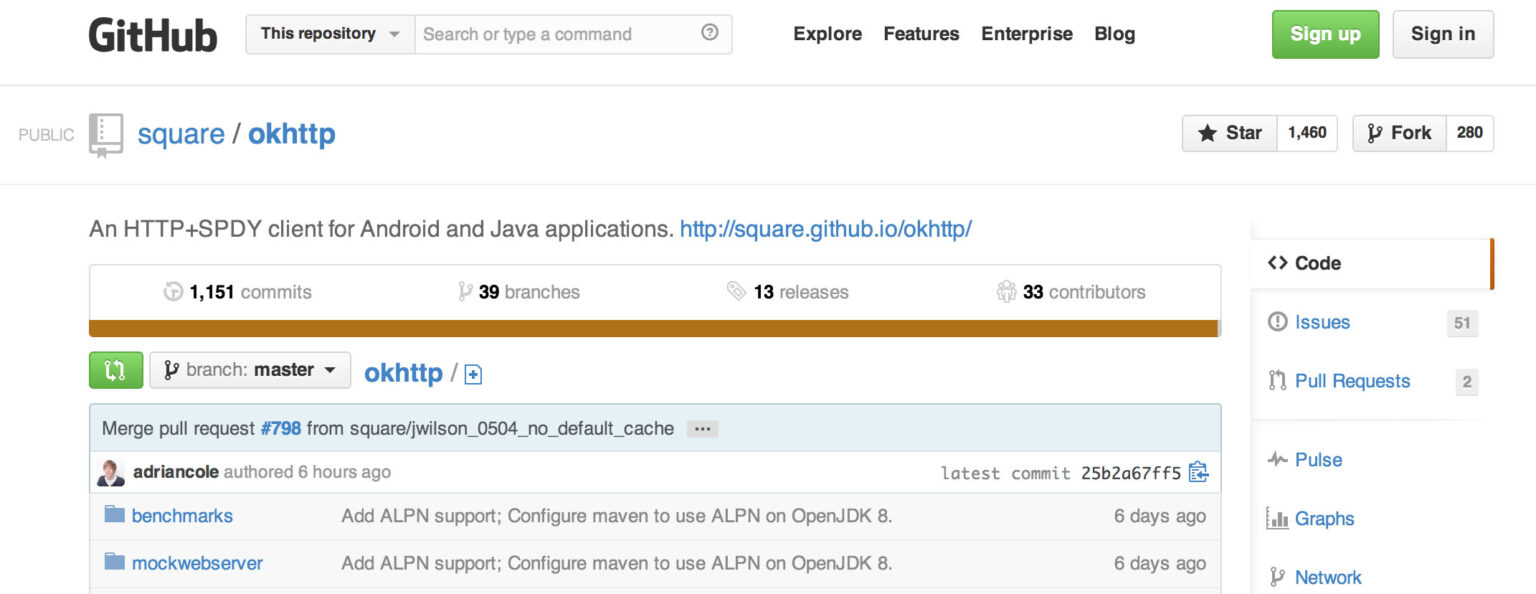
Task: Open the Pulse sidebar item
Action: 1317,460
